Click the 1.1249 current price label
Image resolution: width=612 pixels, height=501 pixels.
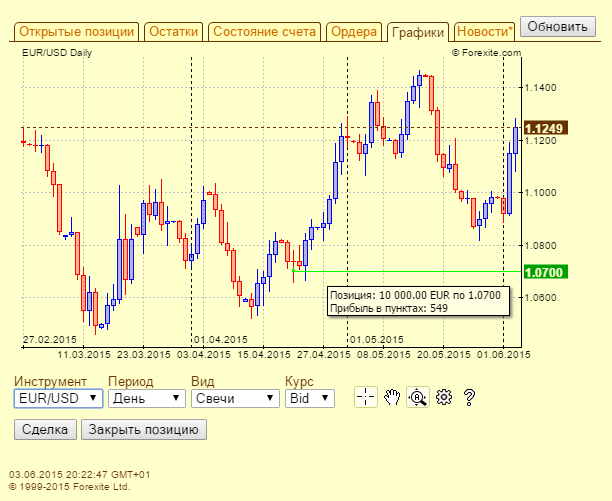(545, 128)
